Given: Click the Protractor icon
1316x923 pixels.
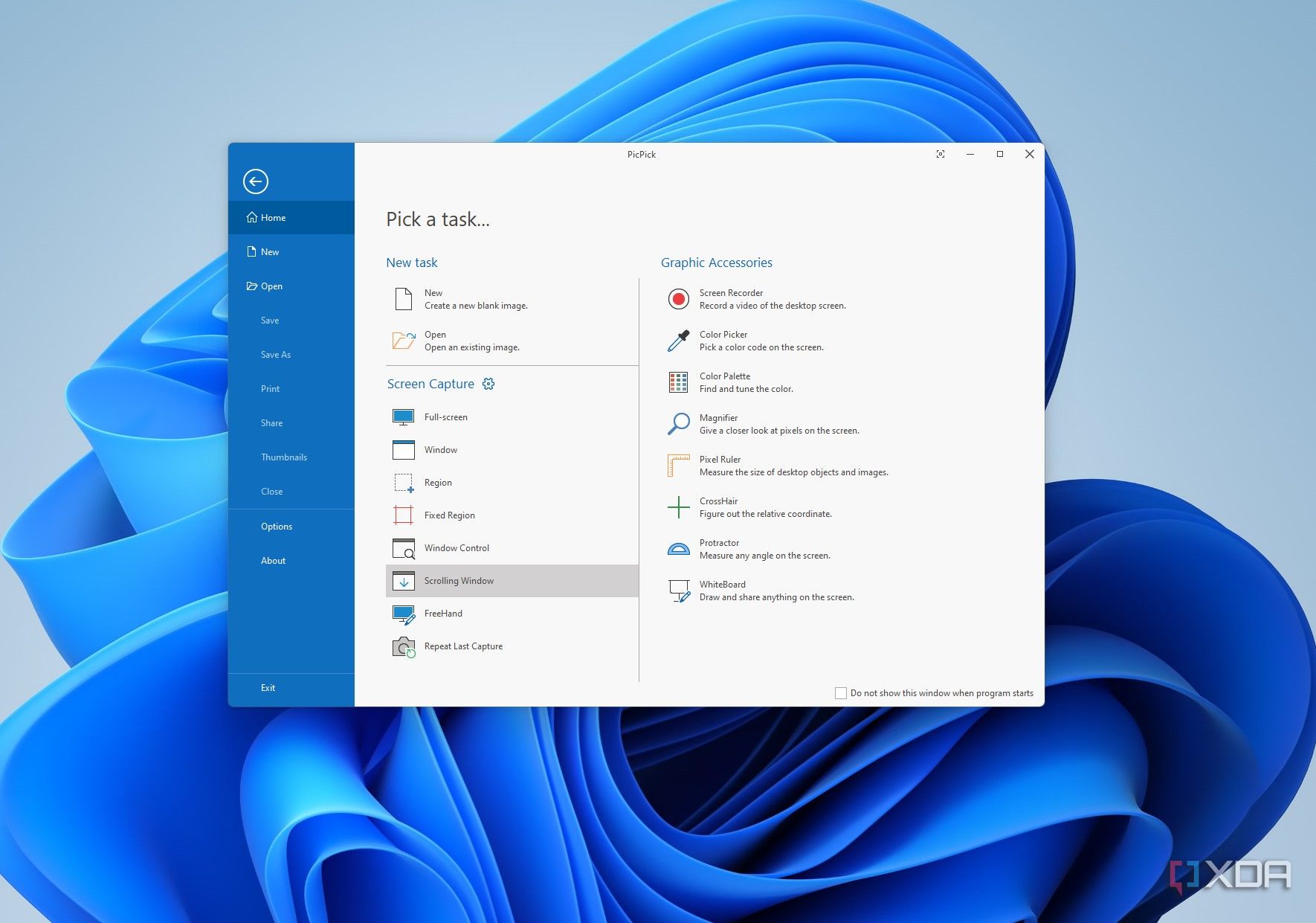Looking at the screenshot, I should pos(678,549).
